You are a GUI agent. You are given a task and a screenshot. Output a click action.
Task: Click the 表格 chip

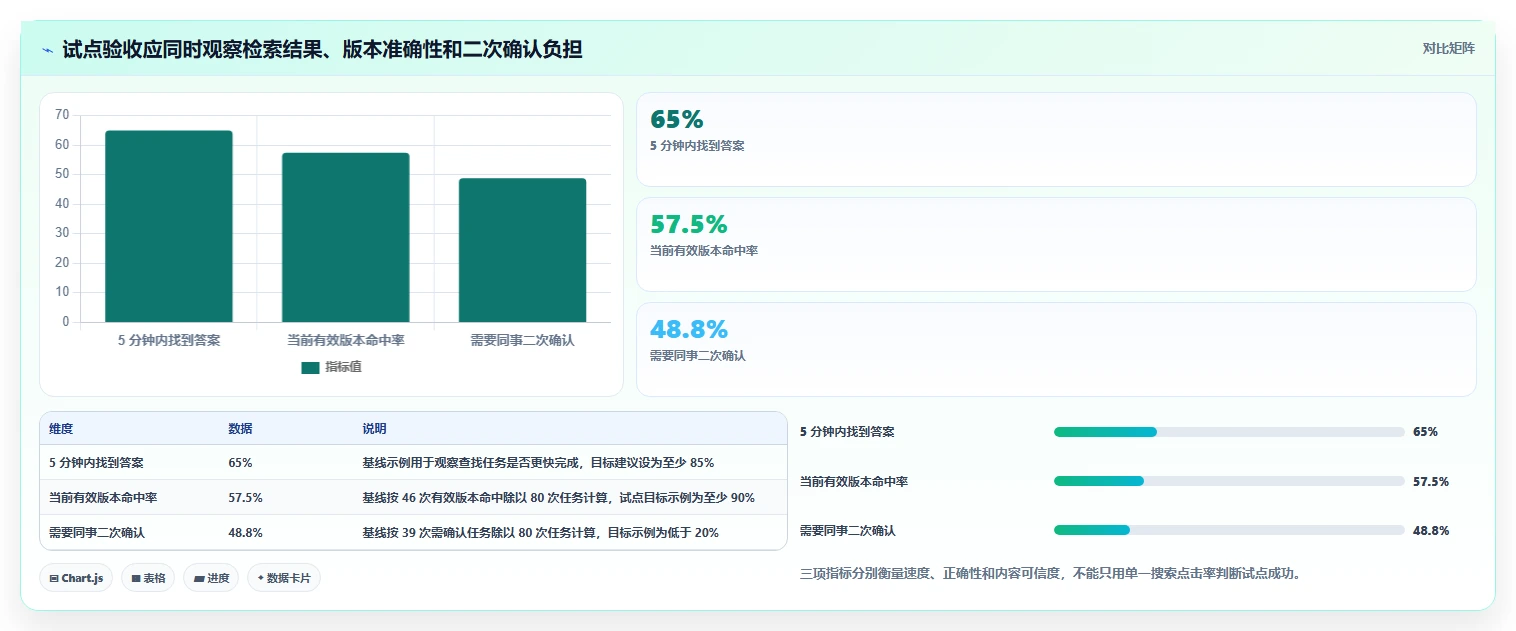pos(148,578)
